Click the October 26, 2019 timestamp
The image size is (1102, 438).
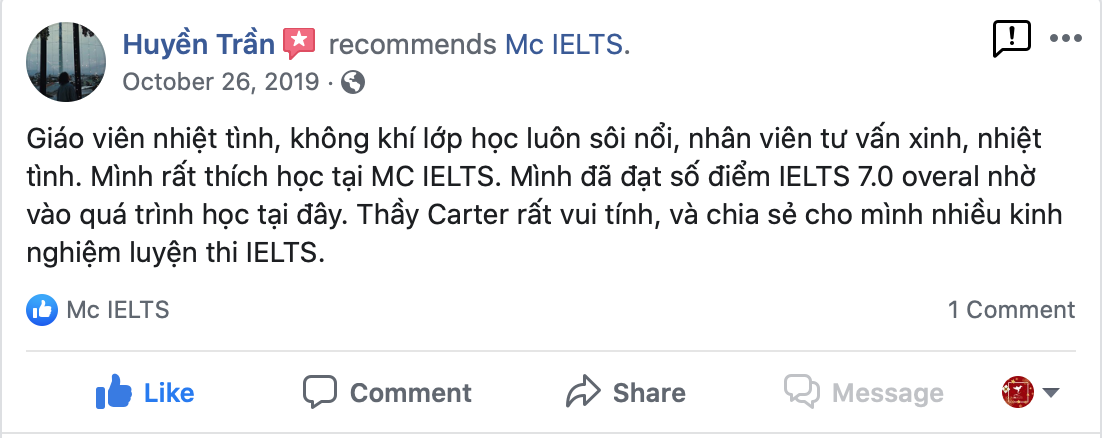220,83
